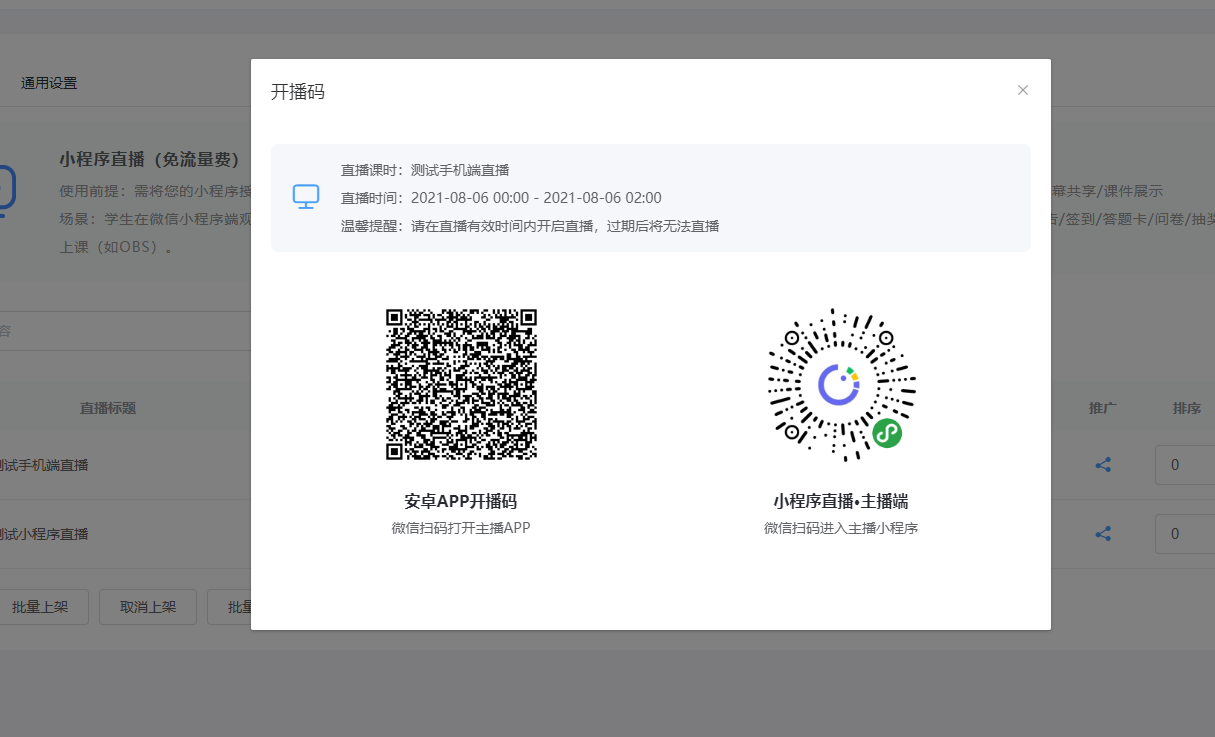Click the share icon for 测试手机端直播 row
The image size is (1215, 737).
(1103, 465)
